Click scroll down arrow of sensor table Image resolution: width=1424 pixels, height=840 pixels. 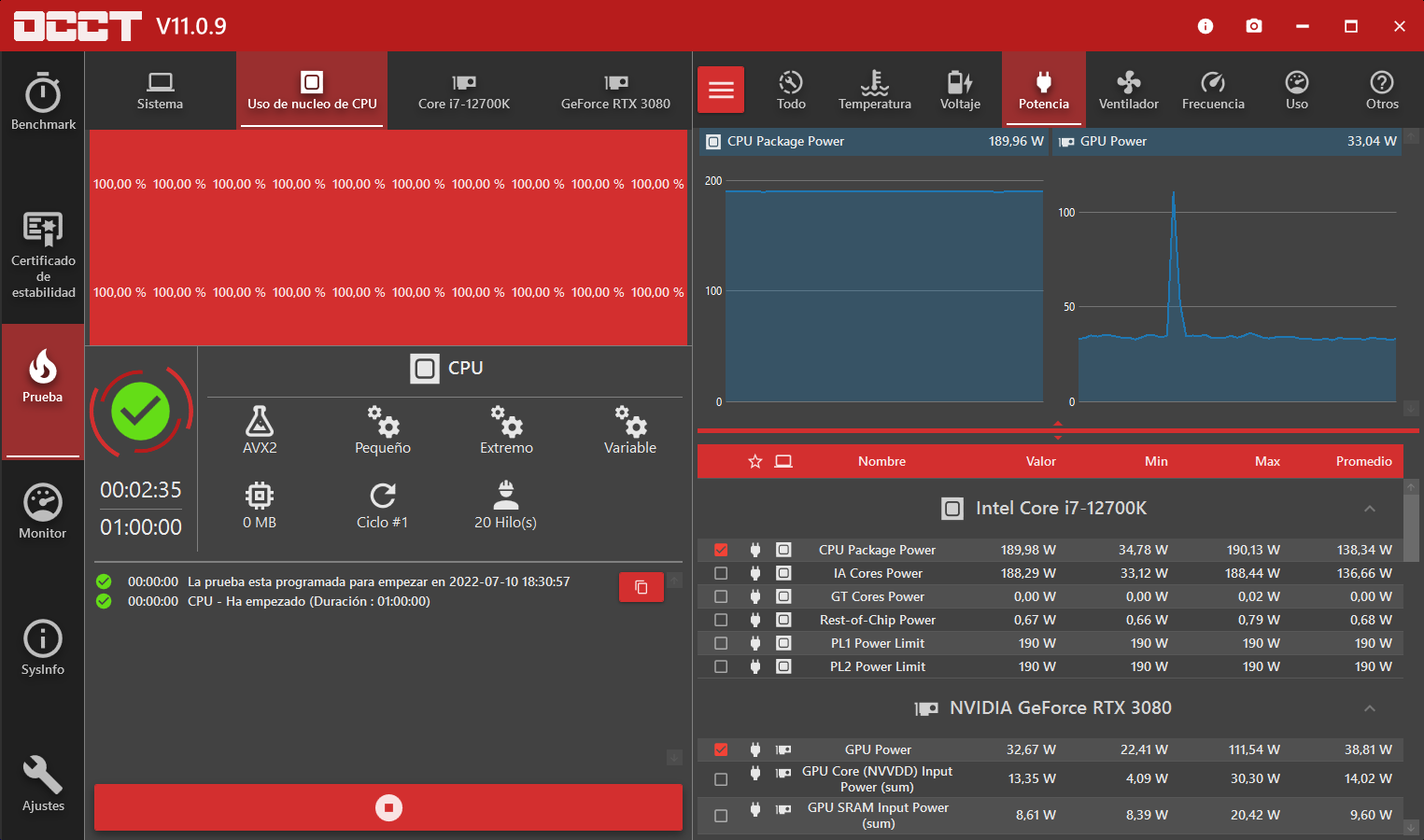coord(1411,827)
